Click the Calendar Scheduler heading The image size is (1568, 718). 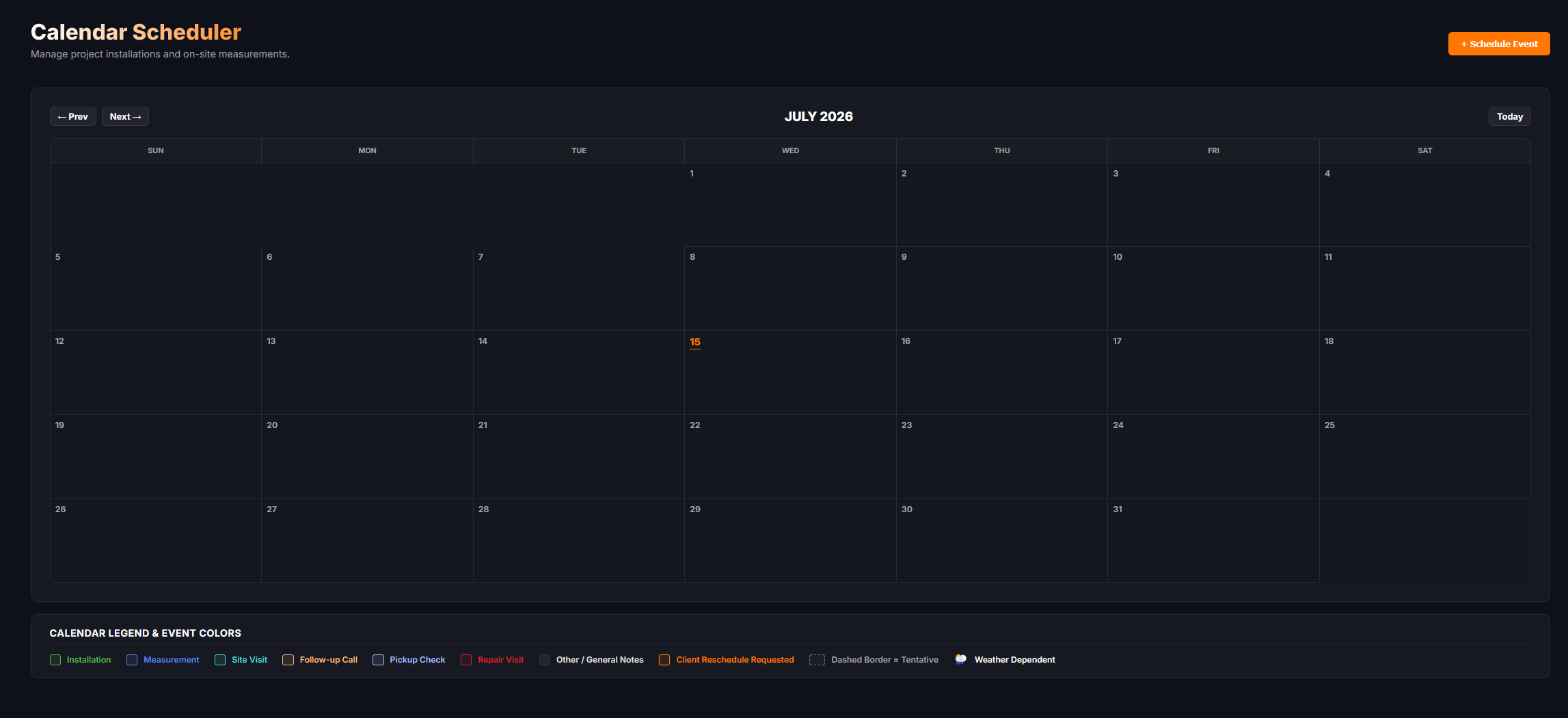click(136, 32)
